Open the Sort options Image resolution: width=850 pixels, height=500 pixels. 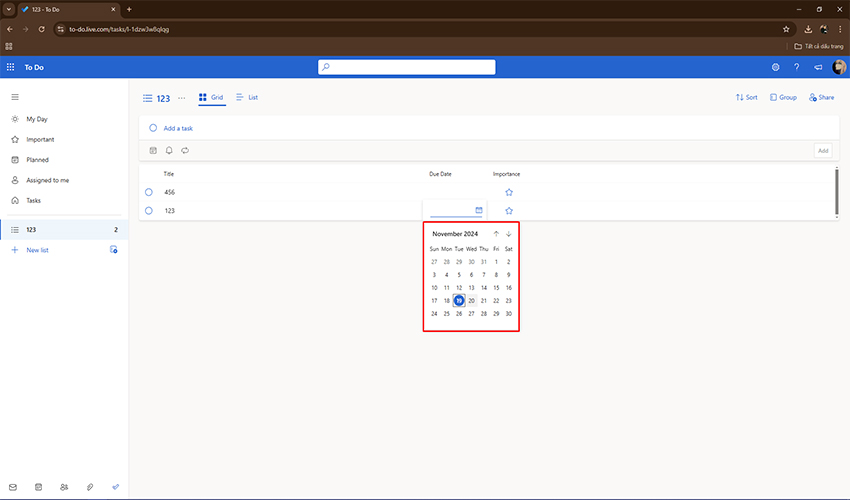coord(746,98)
